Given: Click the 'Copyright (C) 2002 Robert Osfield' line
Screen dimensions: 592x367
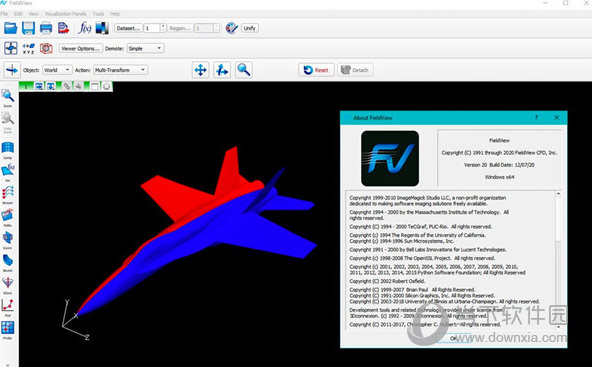Looking at the screenshot, I should 387,281.
